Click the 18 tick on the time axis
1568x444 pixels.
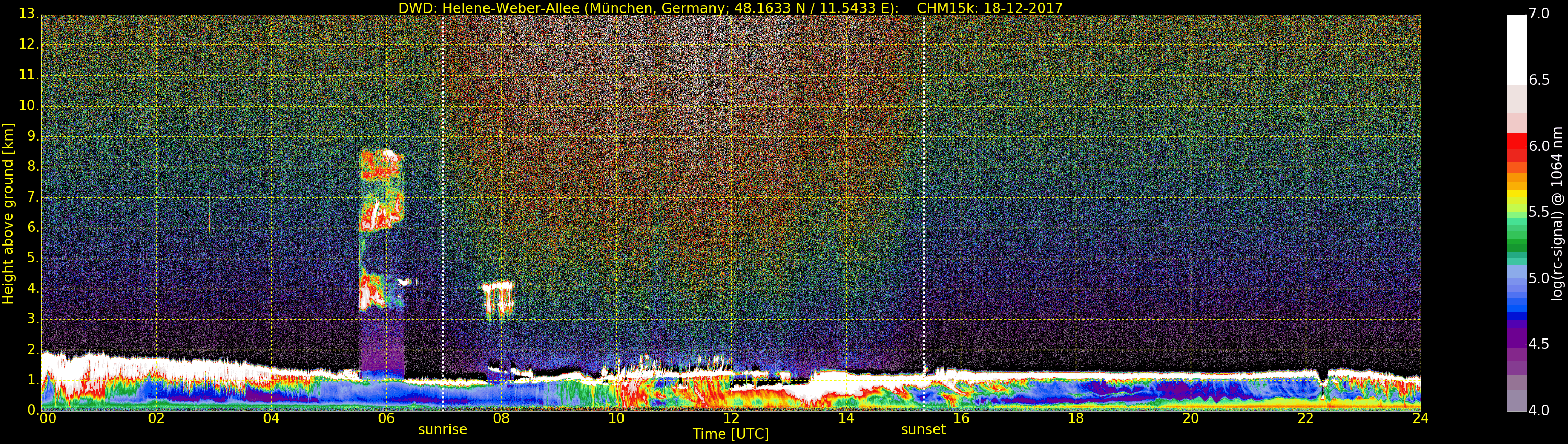(x=1076, y=418)
